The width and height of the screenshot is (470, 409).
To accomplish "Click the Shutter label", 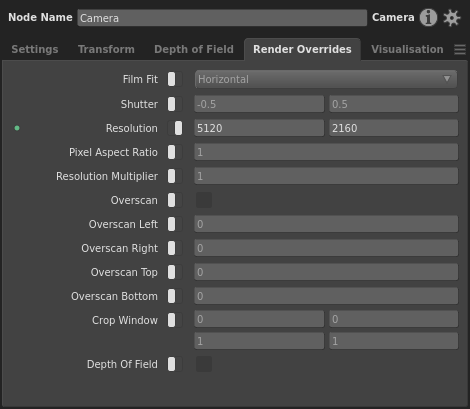I will (139, 104).
